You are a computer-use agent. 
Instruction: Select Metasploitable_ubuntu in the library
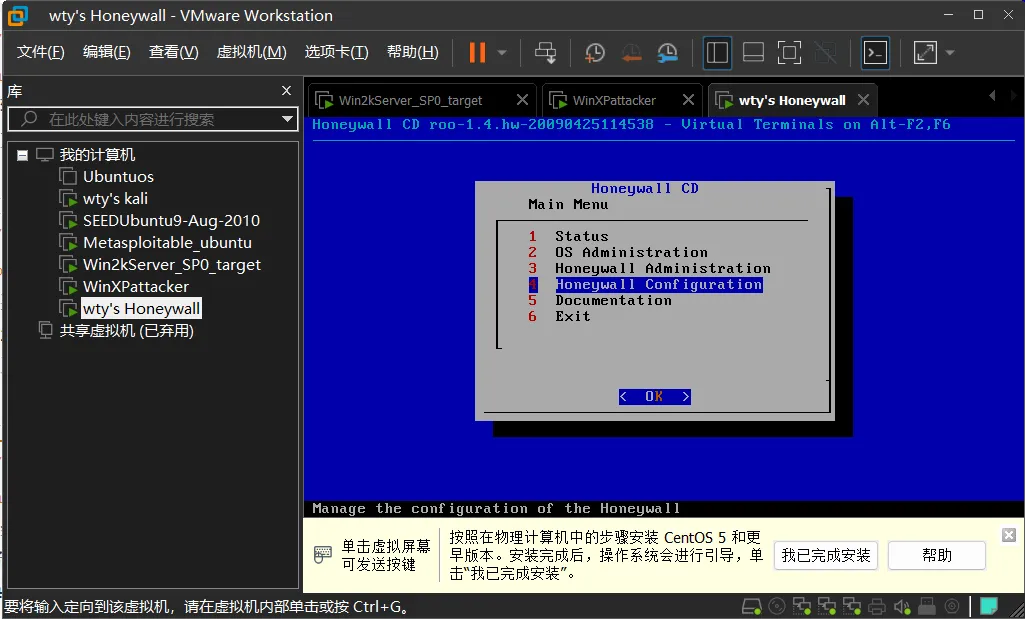click(x=167, y=243)
